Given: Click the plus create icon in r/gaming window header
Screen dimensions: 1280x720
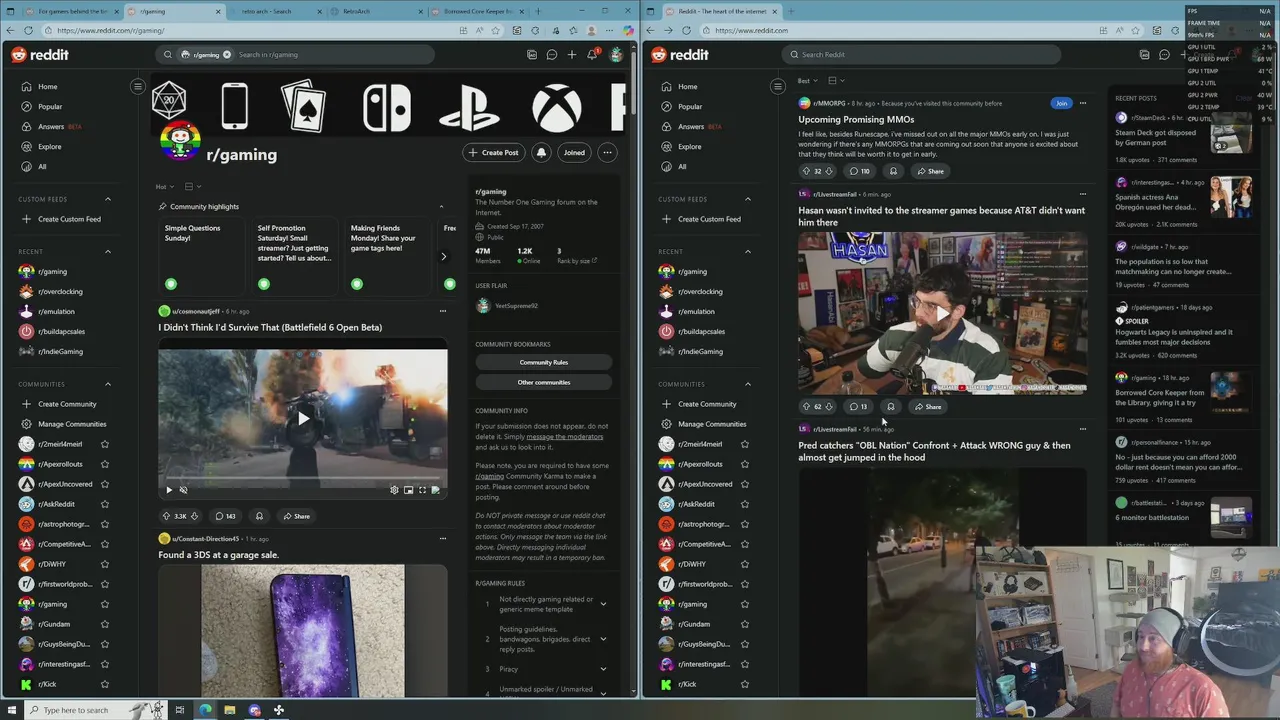Looking at the screenshot, I should 572,55.
